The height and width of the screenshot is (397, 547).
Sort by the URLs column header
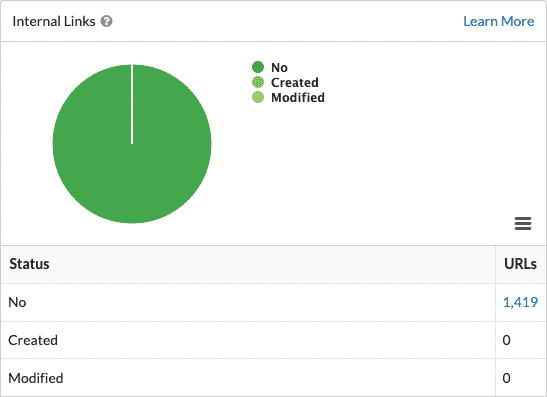[520, 264]
